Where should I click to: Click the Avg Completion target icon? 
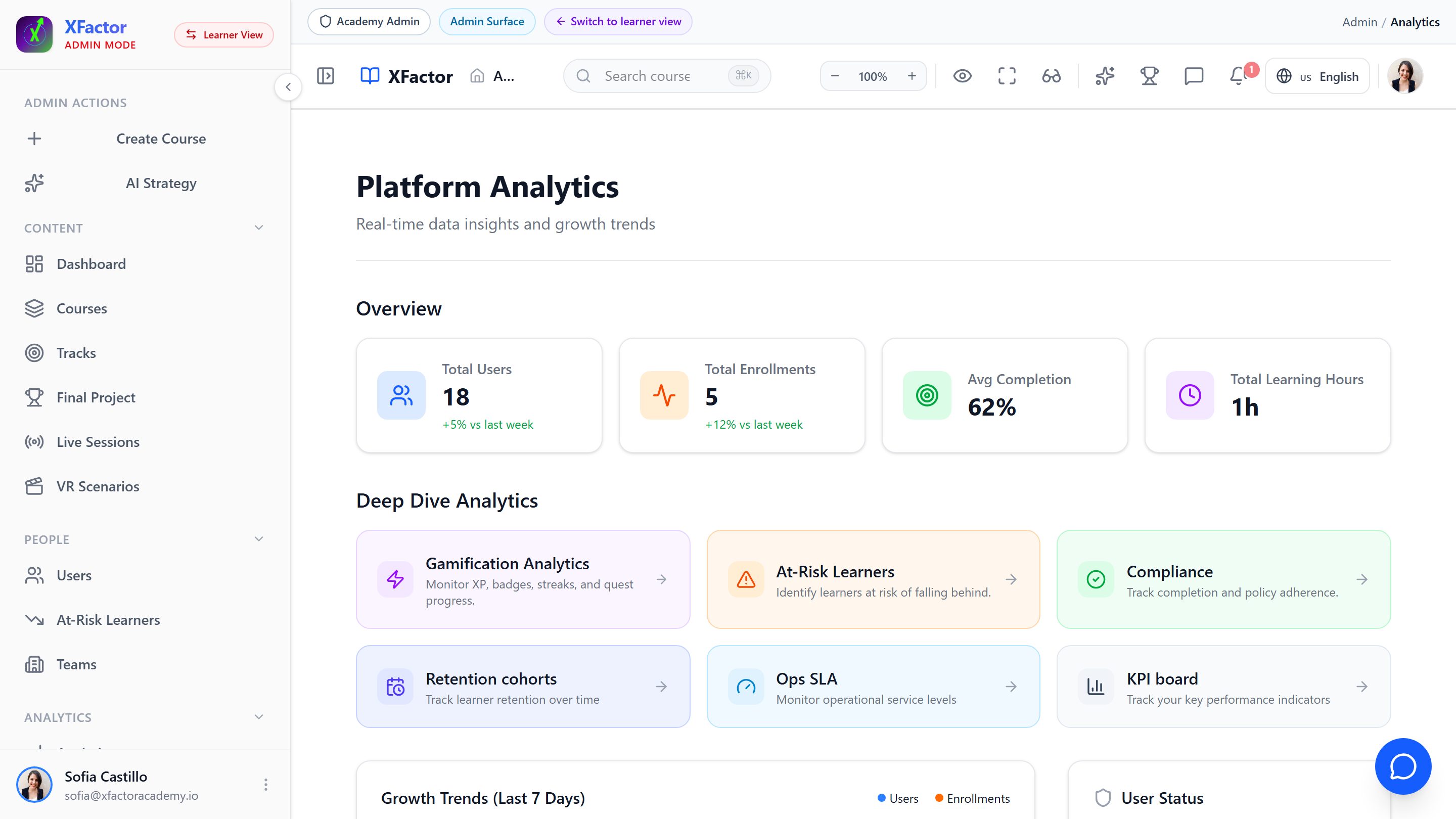(927, 395)
